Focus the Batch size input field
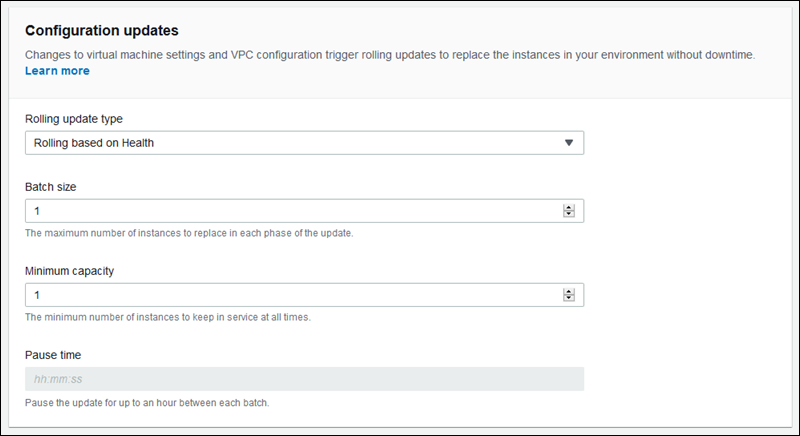The width and height of the screenshot is (800, 436). click(x=290, y=211)
